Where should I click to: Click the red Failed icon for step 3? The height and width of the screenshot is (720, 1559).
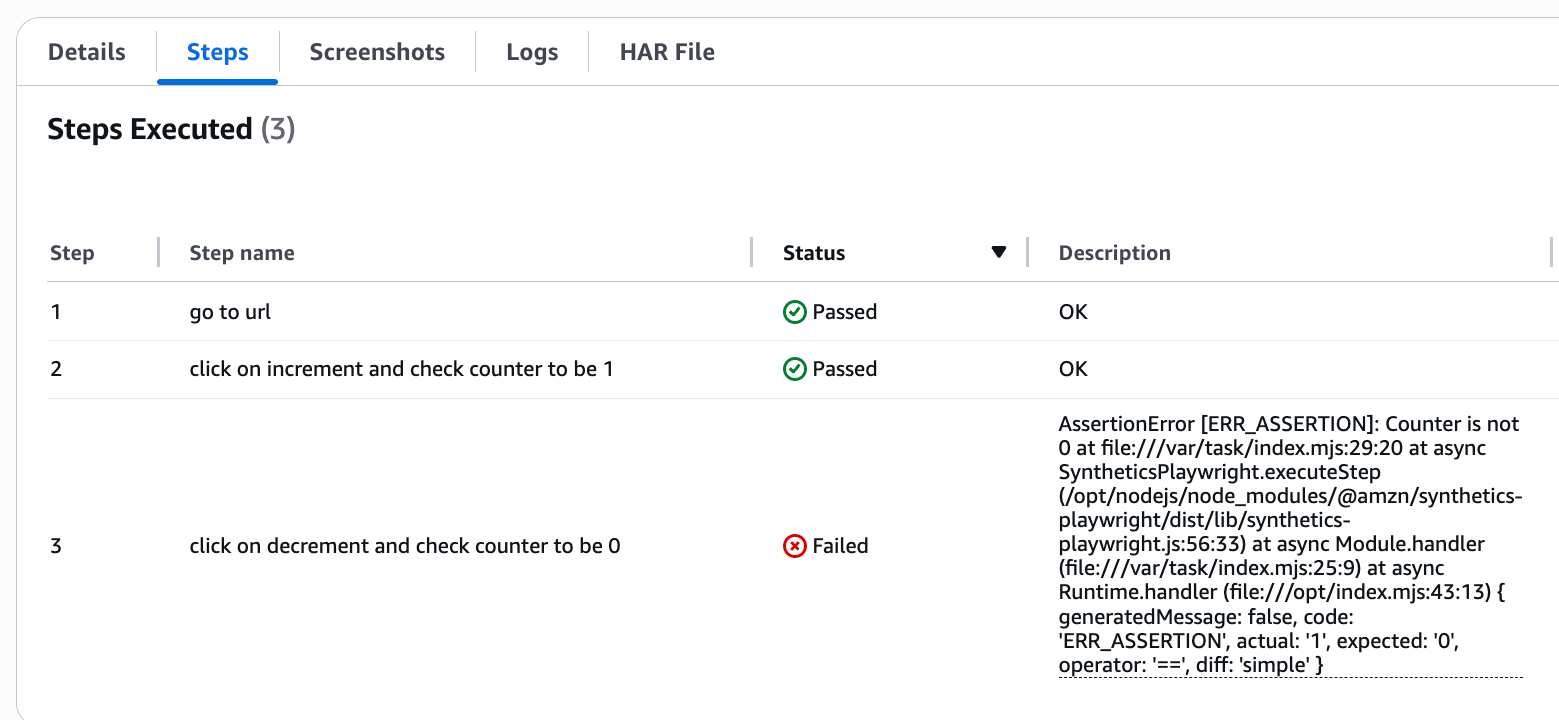click(x=794, y=547)
